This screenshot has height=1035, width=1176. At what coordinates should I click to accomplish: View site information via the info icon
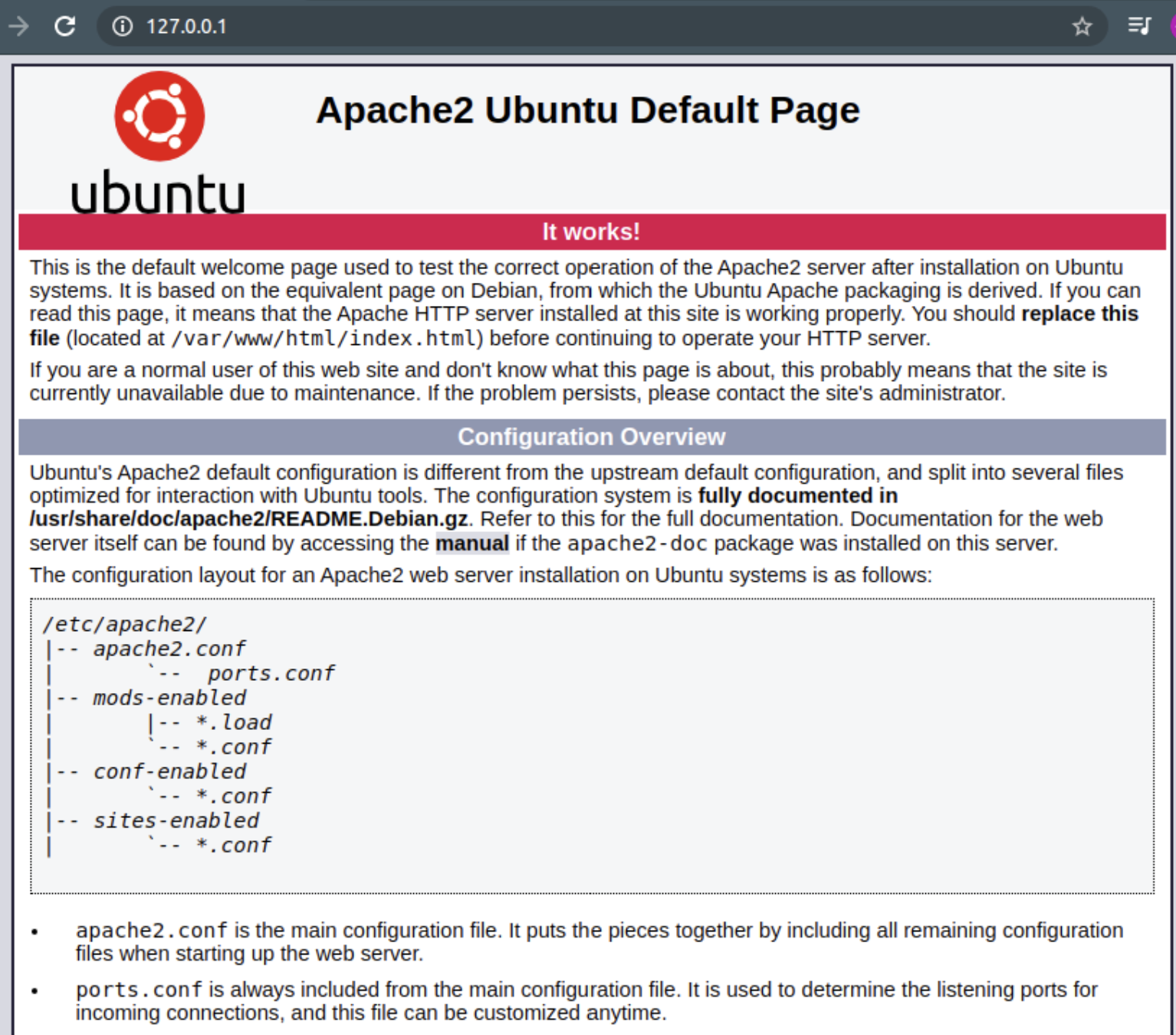click(x=122, y=26)
